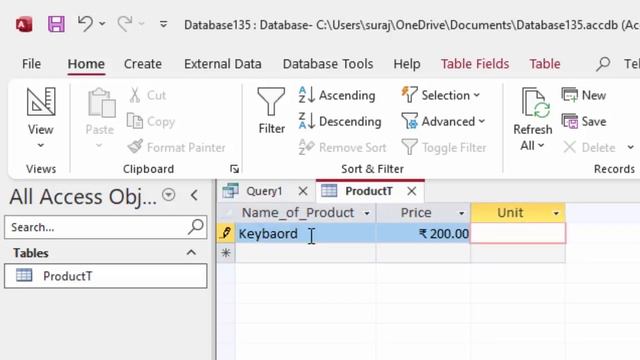
Task: Click the ₹ 200.00 price cell
Action: point(423,233)
